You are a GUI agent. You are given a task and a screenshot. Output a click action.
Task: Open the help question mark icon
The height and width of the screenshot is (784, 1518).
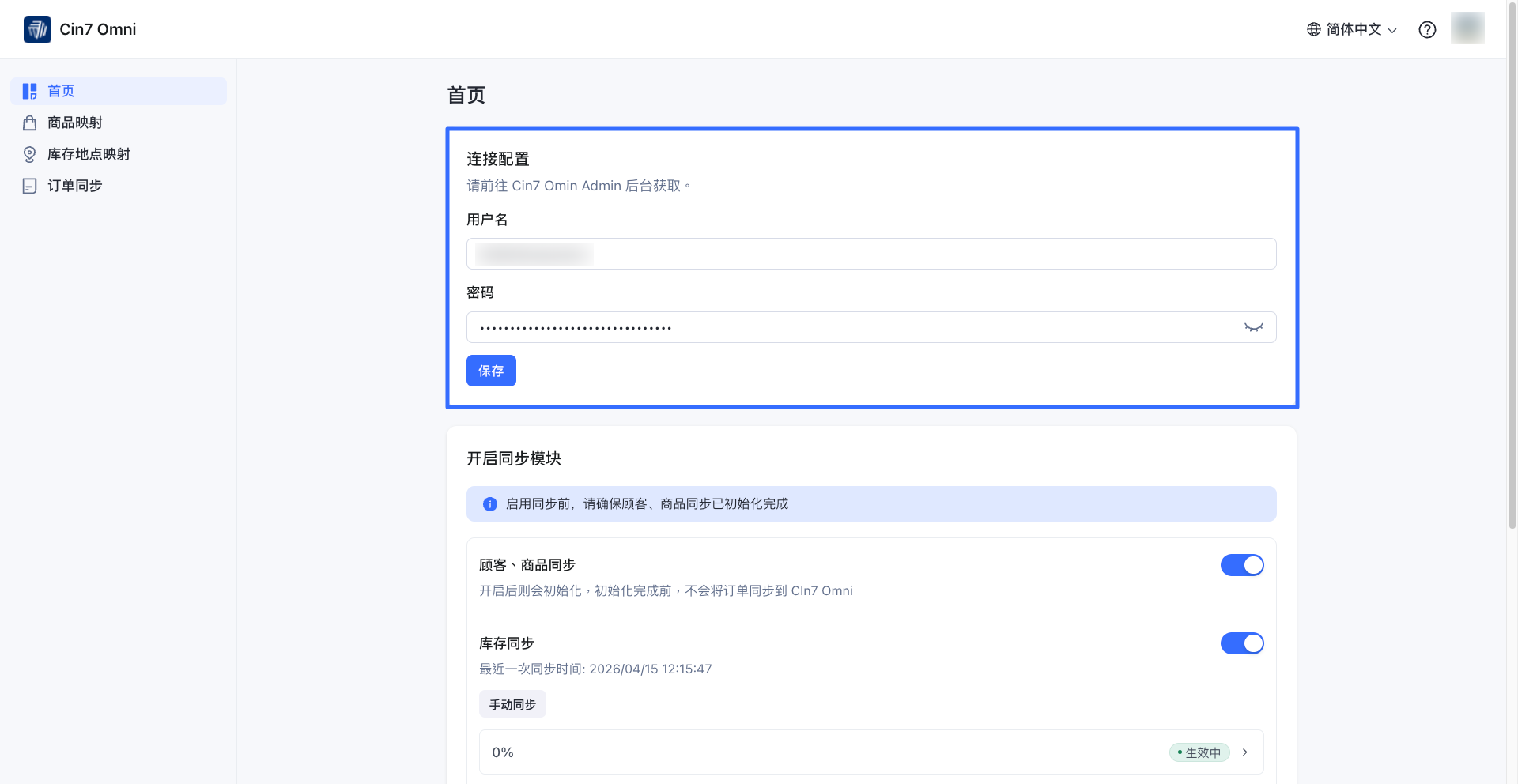pyautogui.click(x=1427, y=29)
